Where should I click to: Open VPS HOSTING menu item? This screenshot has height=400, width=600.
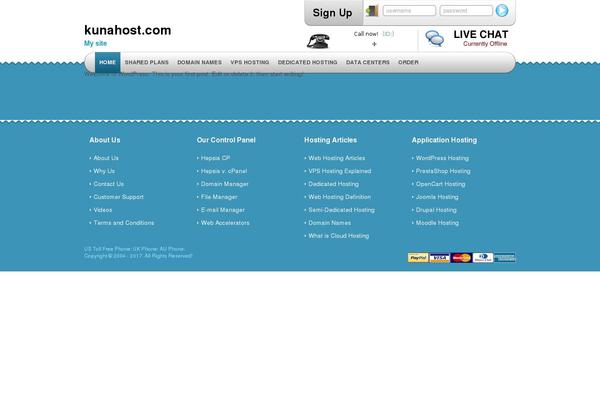(250, 62)
